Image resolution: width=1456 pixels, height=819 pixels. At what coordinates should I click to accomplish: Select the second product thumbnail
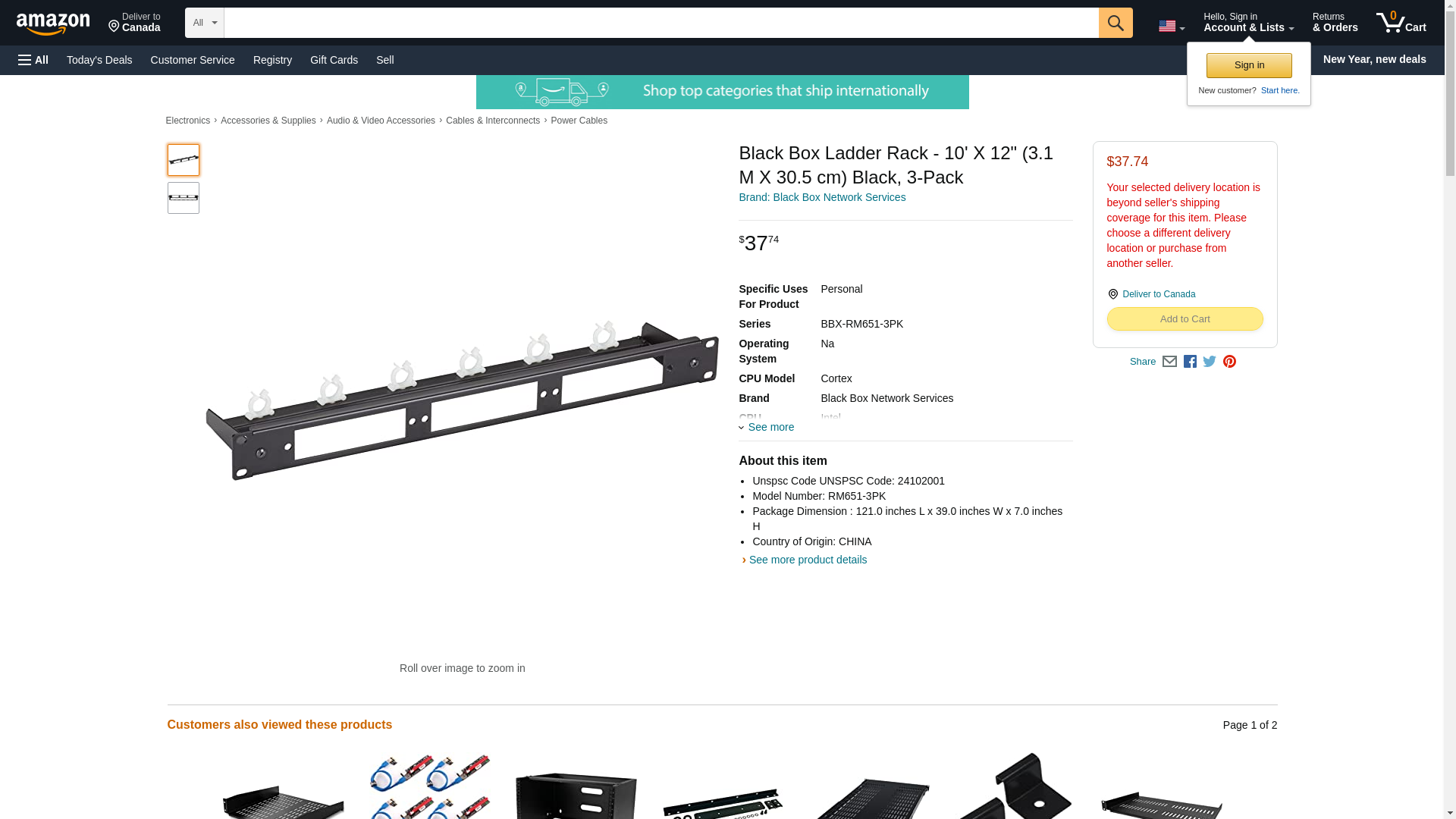tap(184, 198)
